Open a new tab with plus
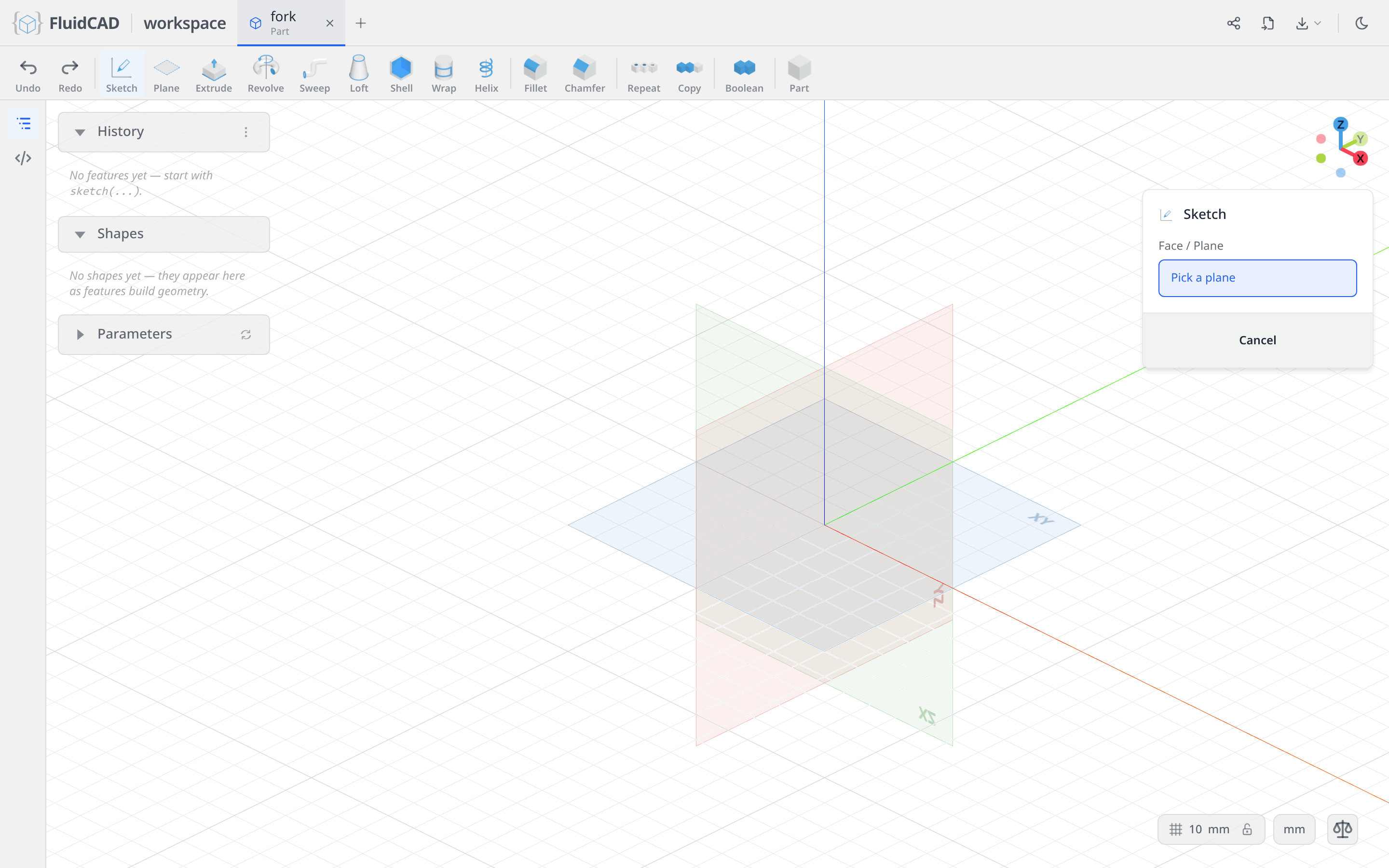 [x=360, y=23]
